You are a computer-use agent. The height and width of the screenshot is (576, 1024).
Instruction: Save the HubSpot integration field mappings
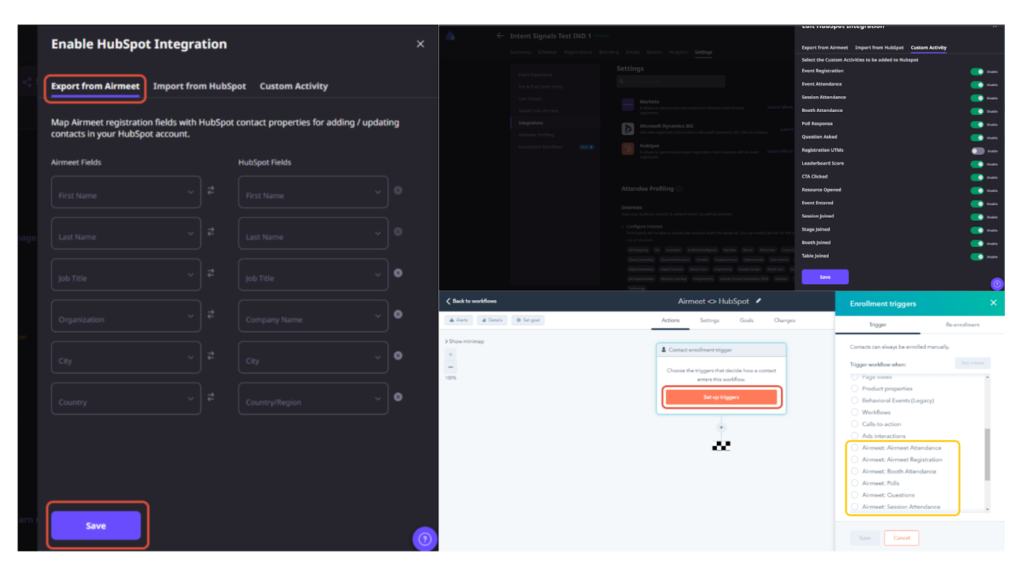(x=96, y=524)
